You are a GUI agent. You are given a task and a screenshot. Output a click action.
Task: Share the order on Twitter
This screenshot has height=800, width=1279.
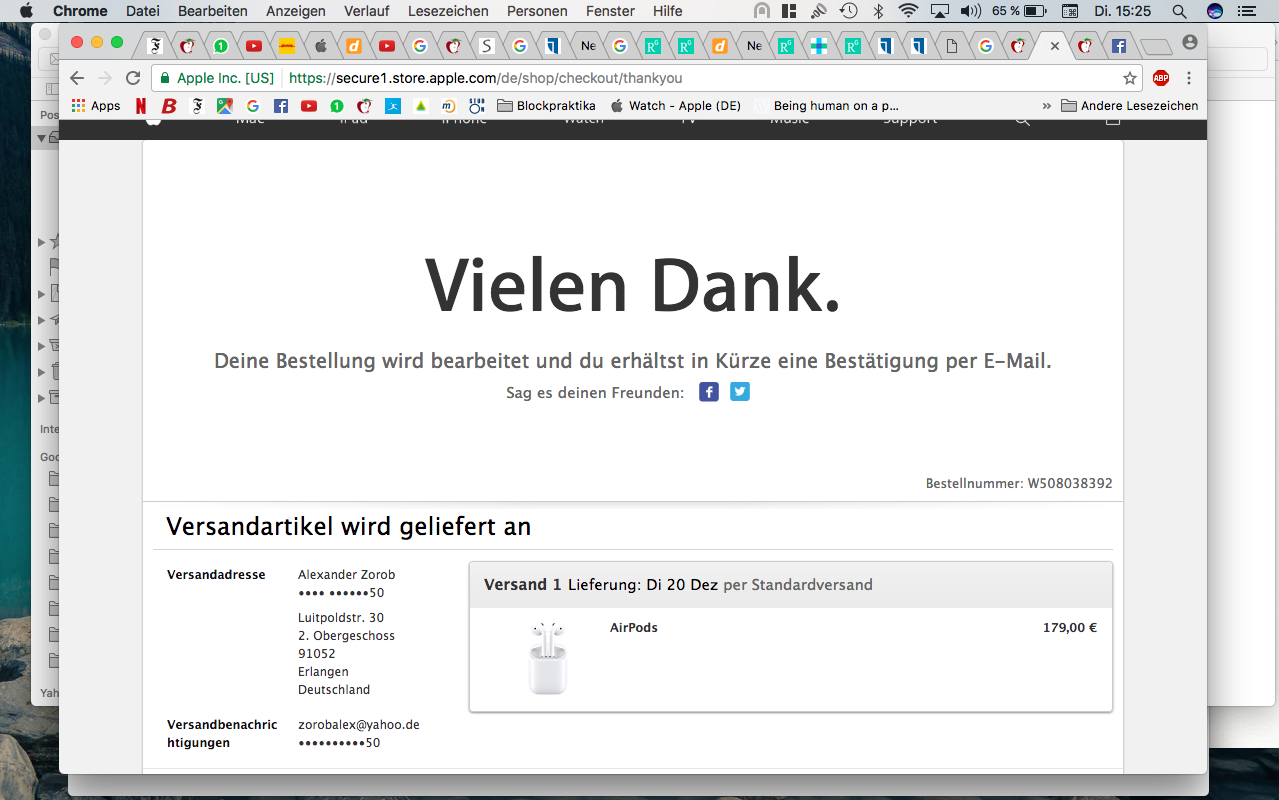tap(740, 392)
